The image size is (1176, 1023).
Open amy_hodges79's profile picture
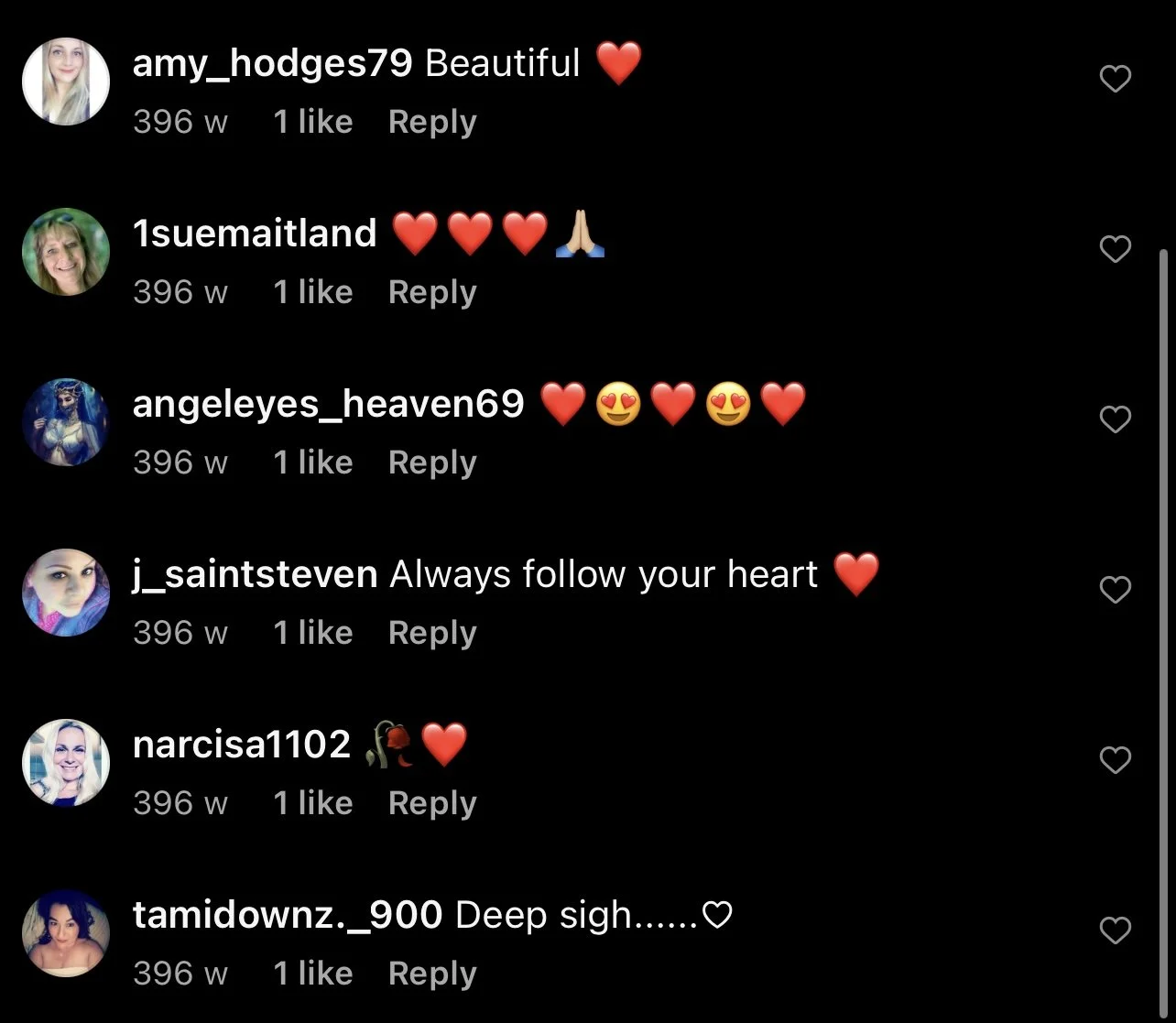[x=66, y=82]
